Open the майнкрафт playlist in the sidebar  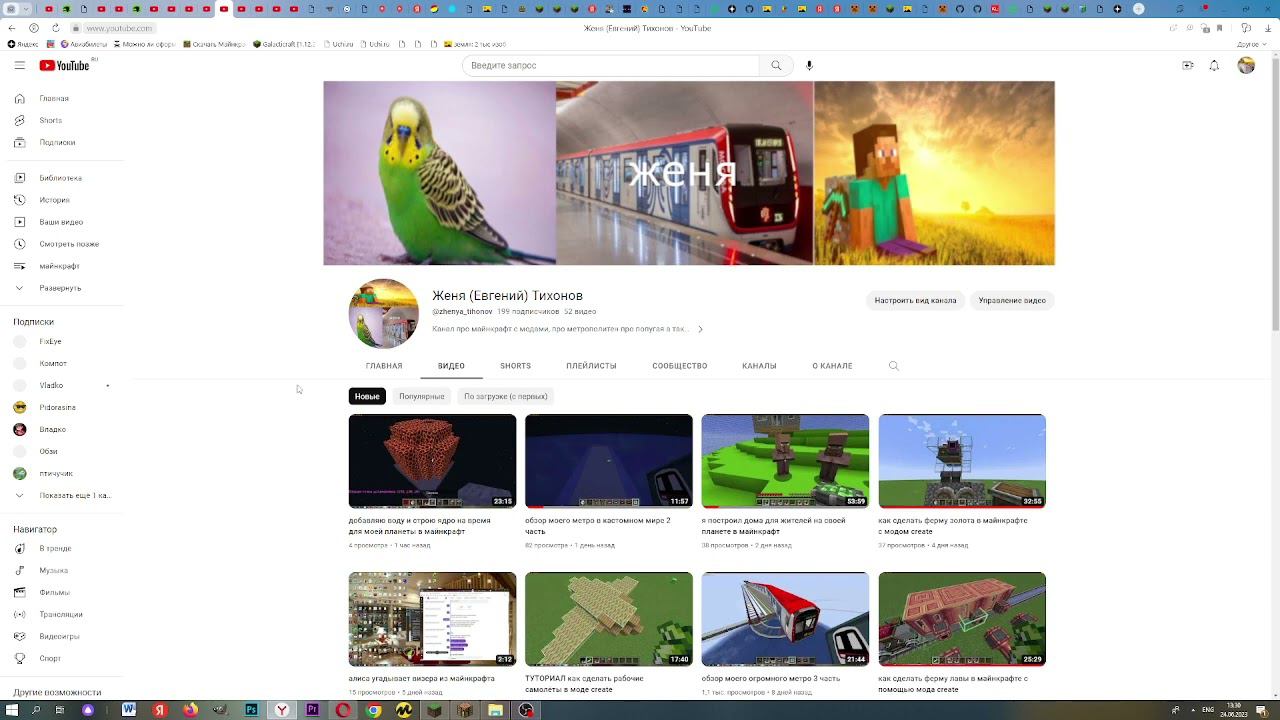click(62, 266)
